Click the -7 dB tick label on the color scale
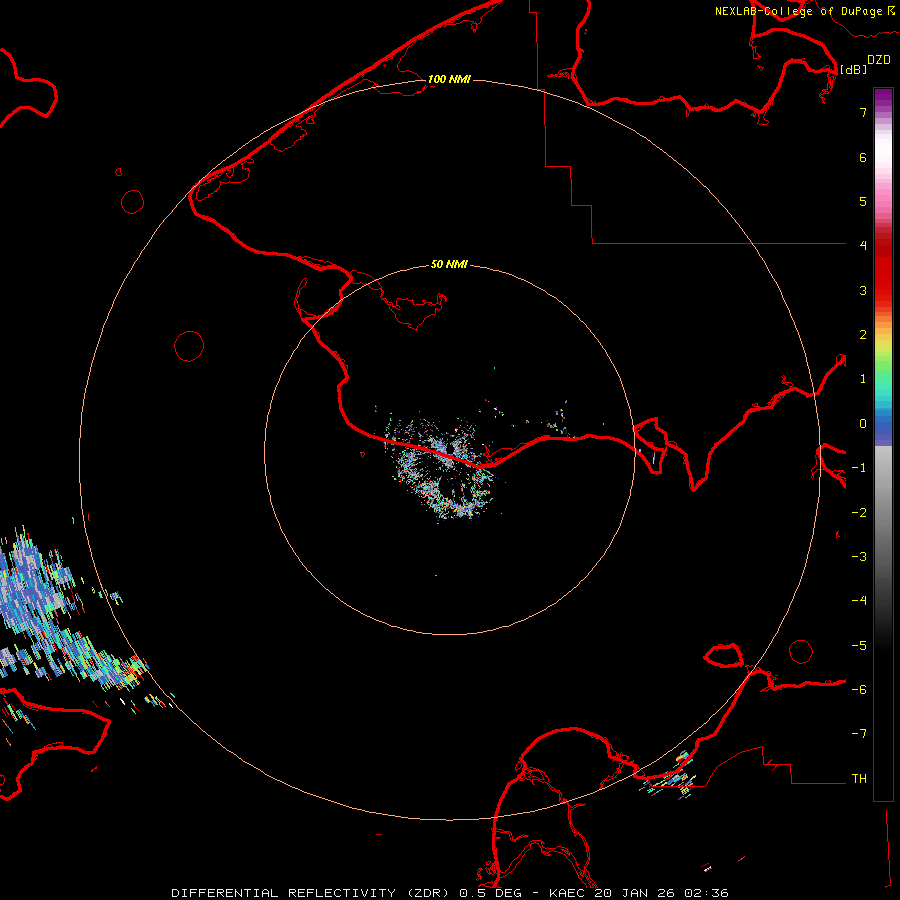The width and height of the screenshot is (900, 900). 859,734
